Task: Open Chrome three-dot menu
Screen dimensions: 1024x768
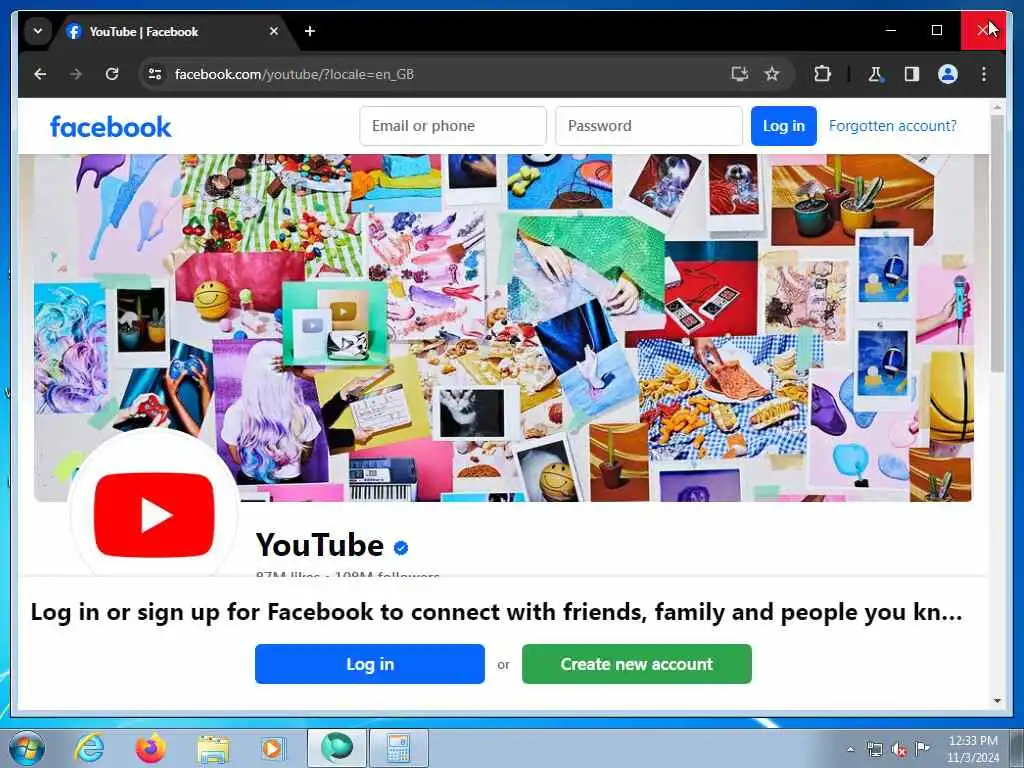Action: click(984, 74)
